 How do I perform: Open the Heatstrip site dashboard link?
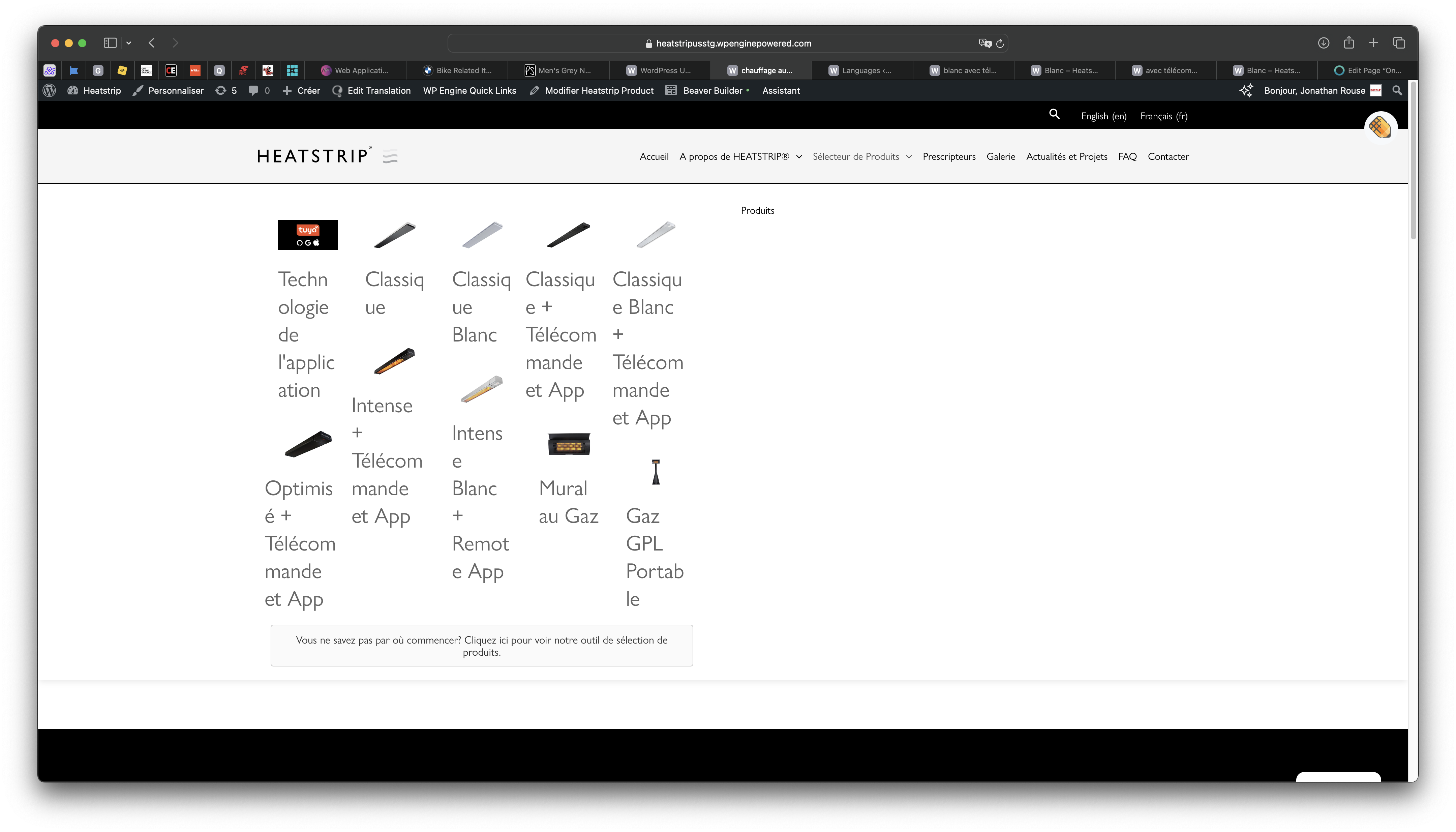click(x=94, y=90)
